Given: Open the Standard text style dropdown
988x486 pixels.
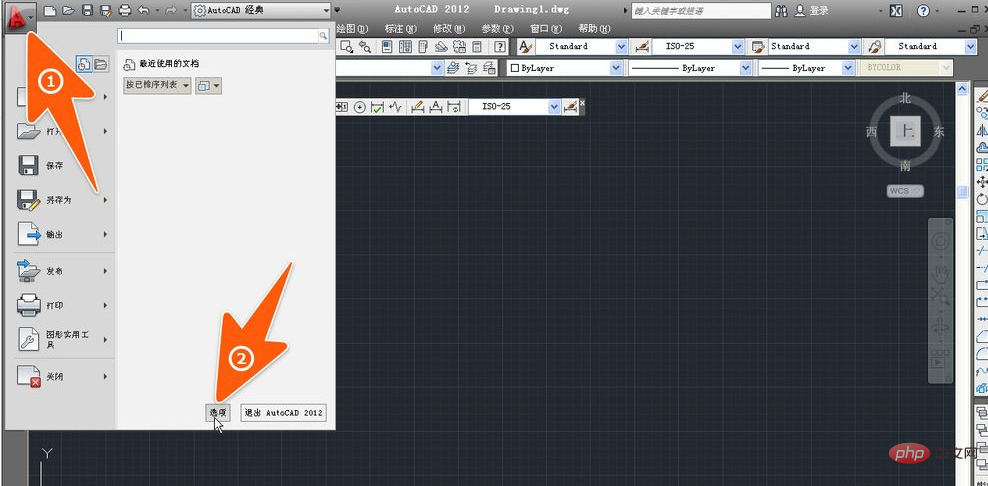Looking at the screenshot, I should click(621, 47).
